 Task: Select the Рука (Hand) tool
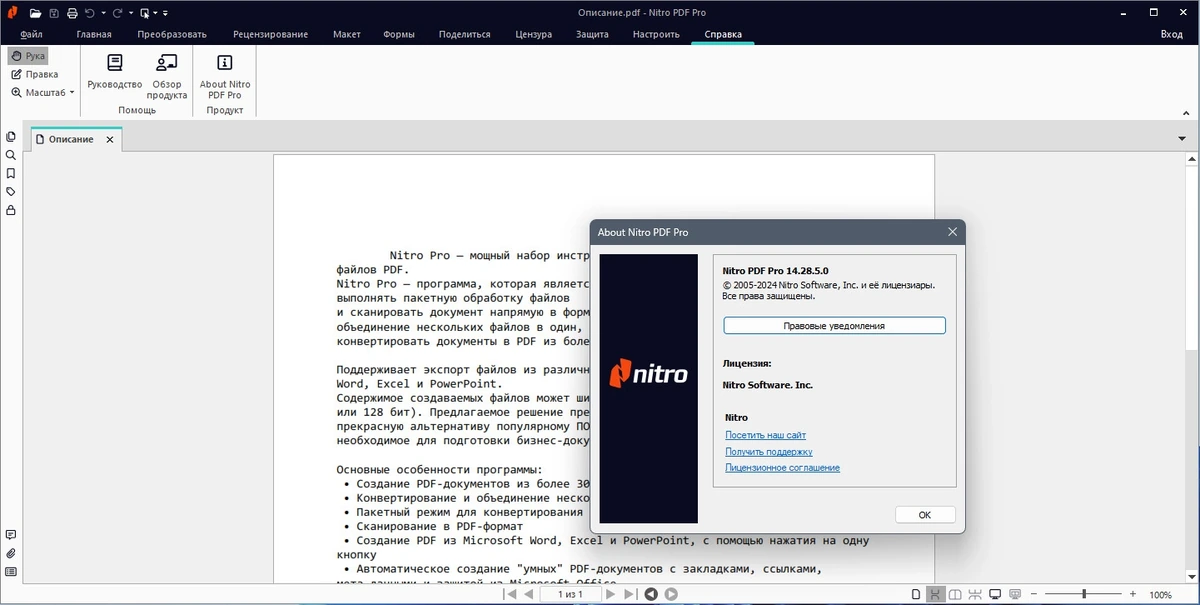tap(28, 56)
